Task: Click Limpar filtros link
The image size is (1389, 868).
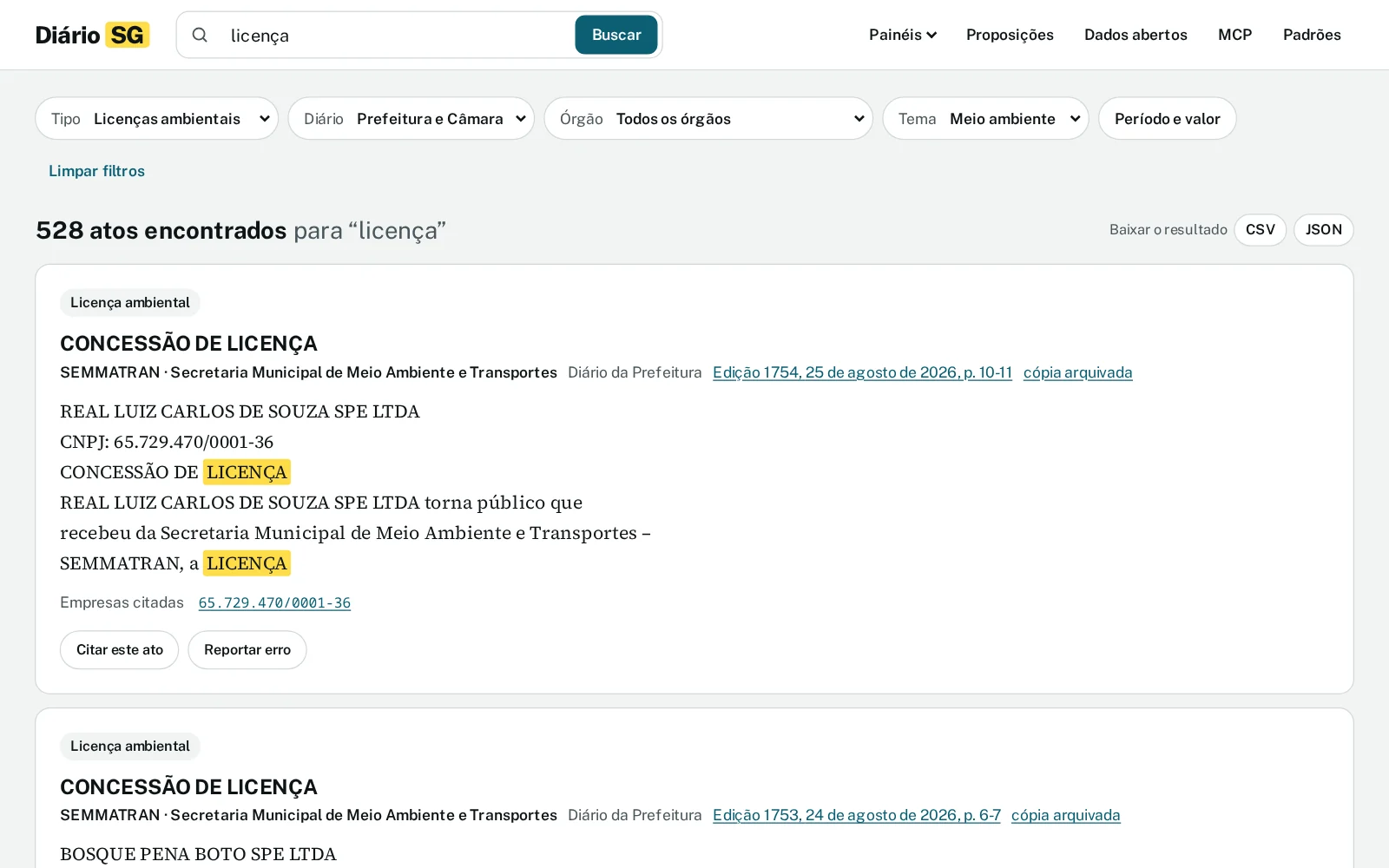Action: pyautogui.click(x=96, y=171)
